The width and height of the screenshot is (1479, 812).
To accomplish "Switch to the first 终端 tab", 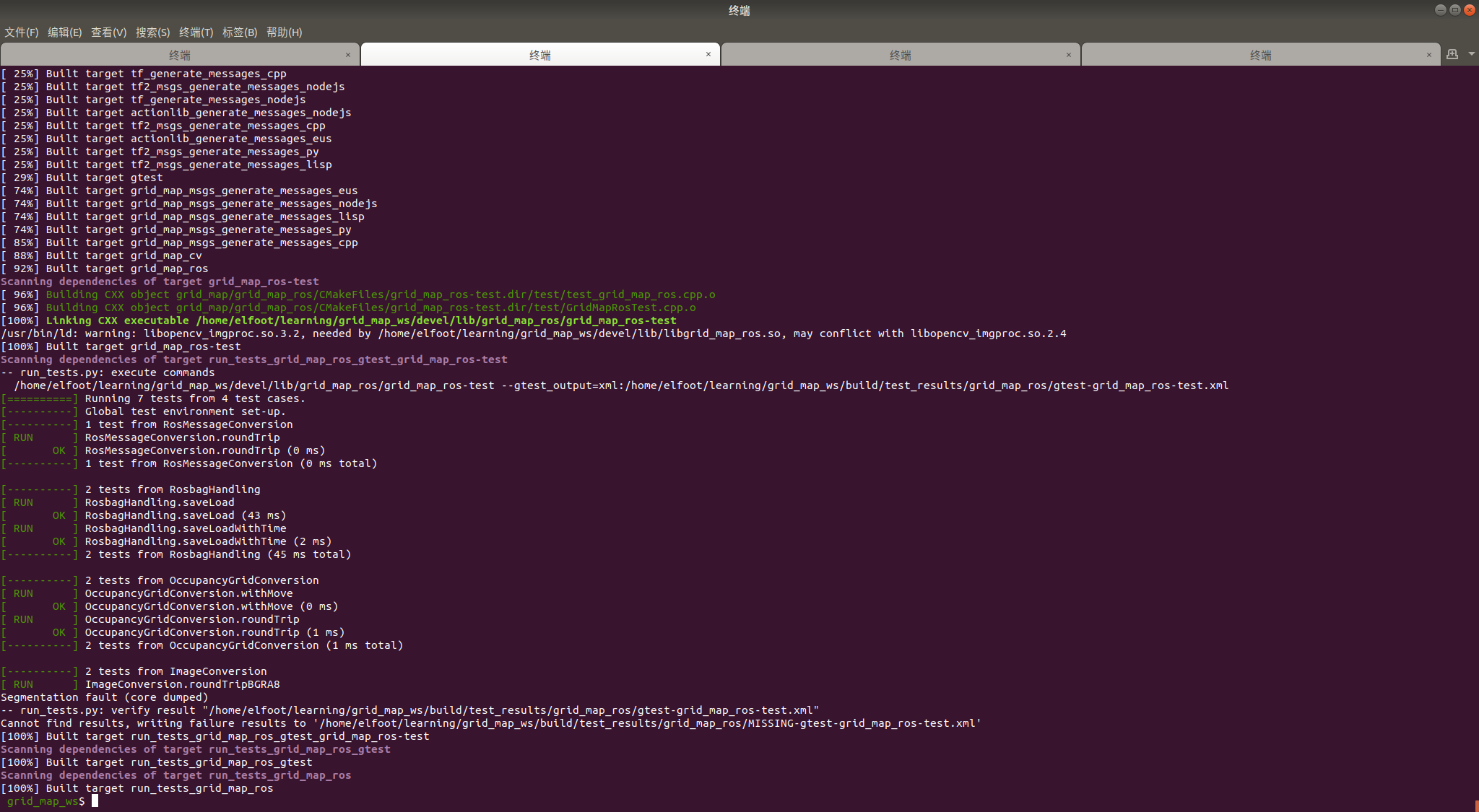I will click(179, 54).
